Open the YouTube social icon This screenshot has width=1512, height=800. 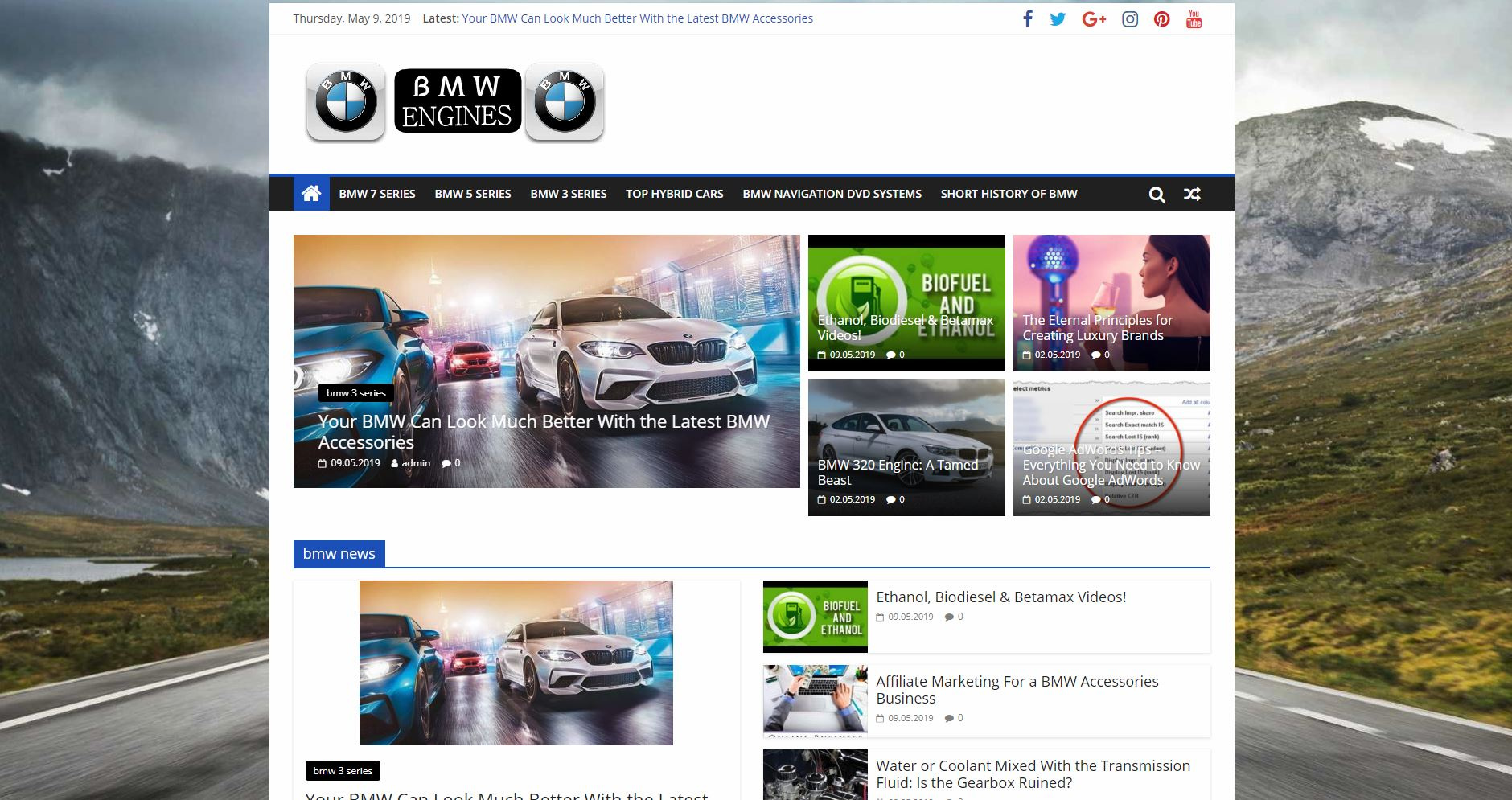(1194, 18)
